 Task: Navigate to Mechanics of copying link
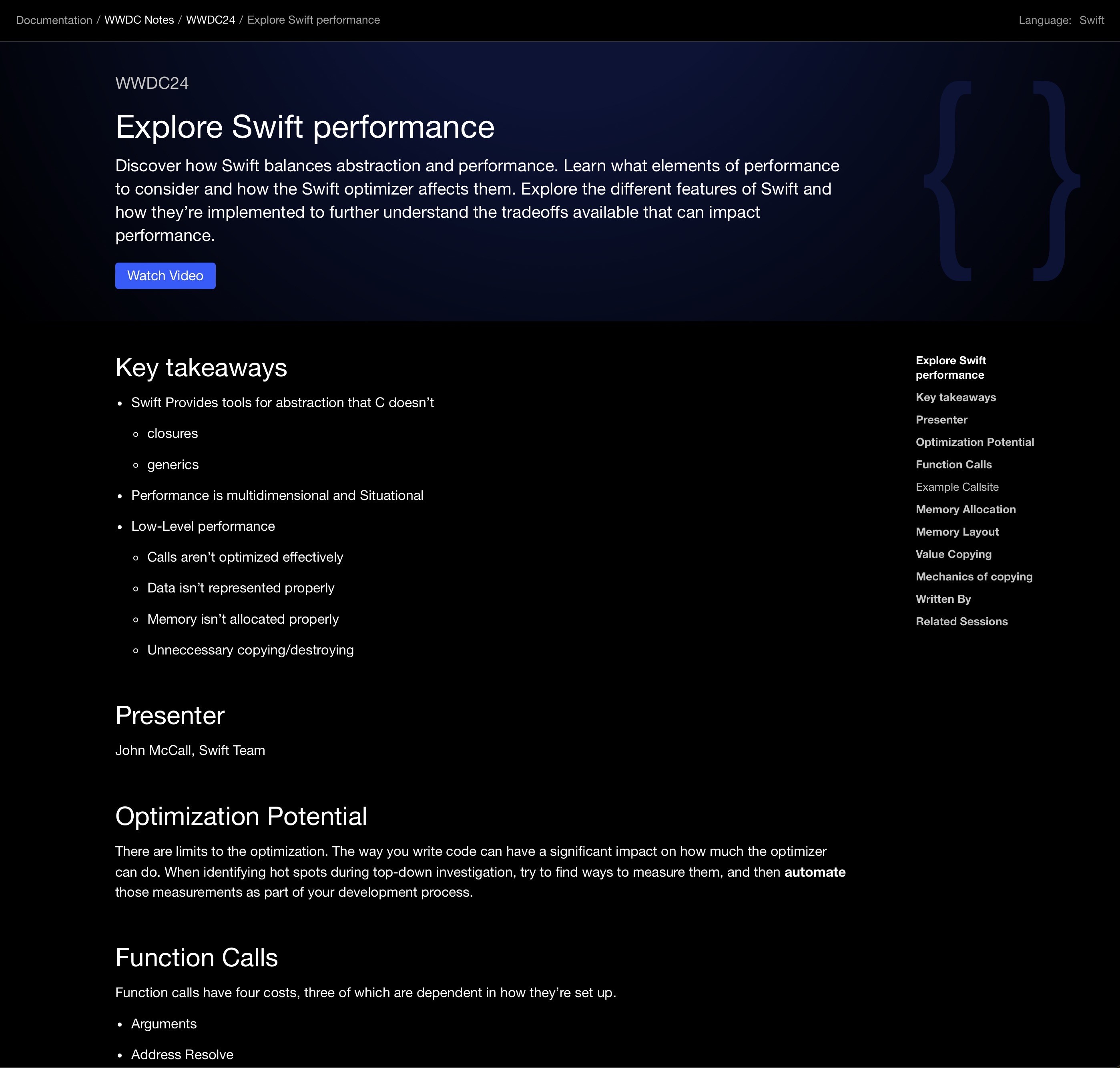(973, 577)
